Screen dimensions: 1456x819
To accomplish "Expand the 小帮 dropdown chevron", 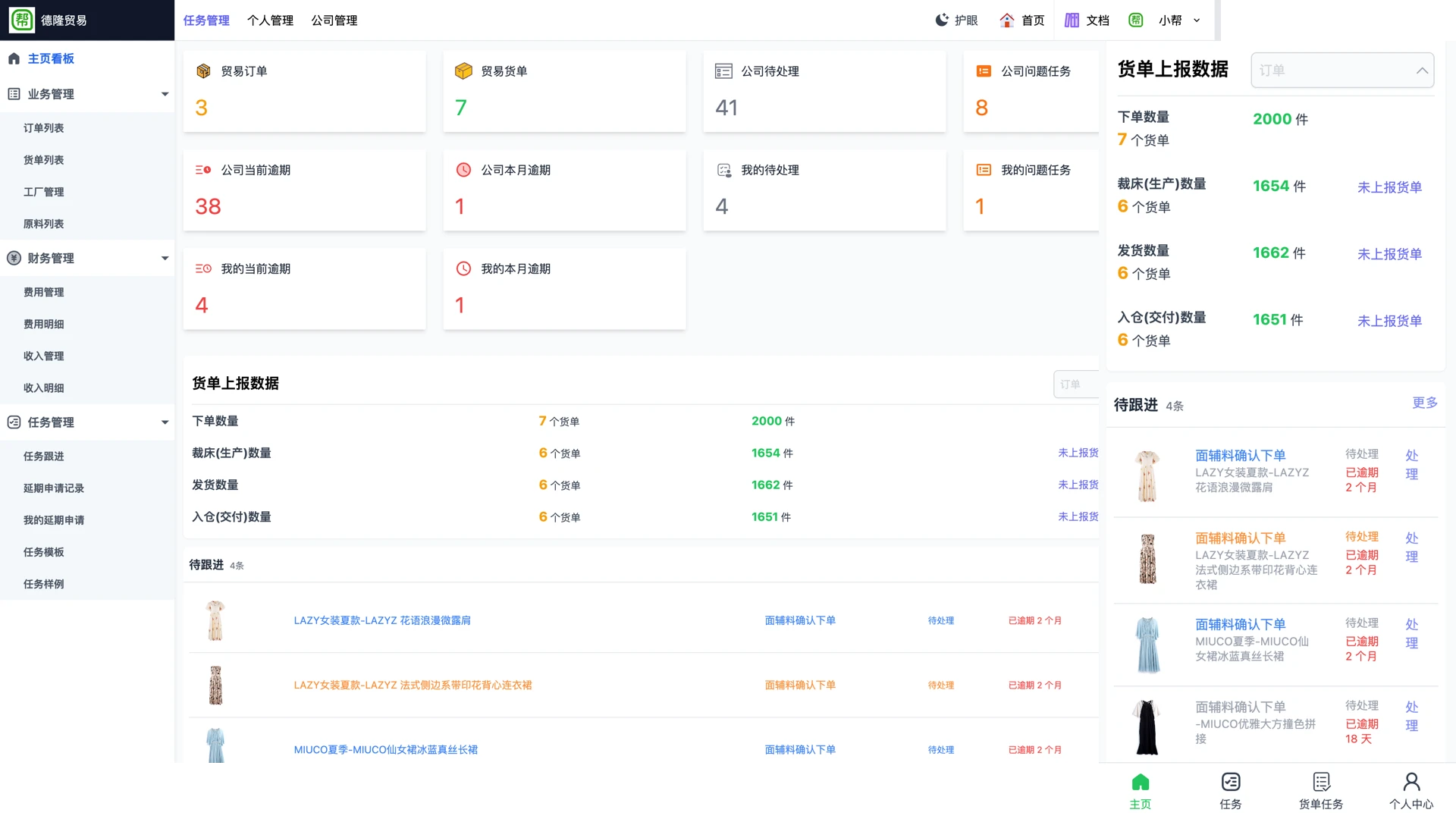I will click(x=1197, y=20).
